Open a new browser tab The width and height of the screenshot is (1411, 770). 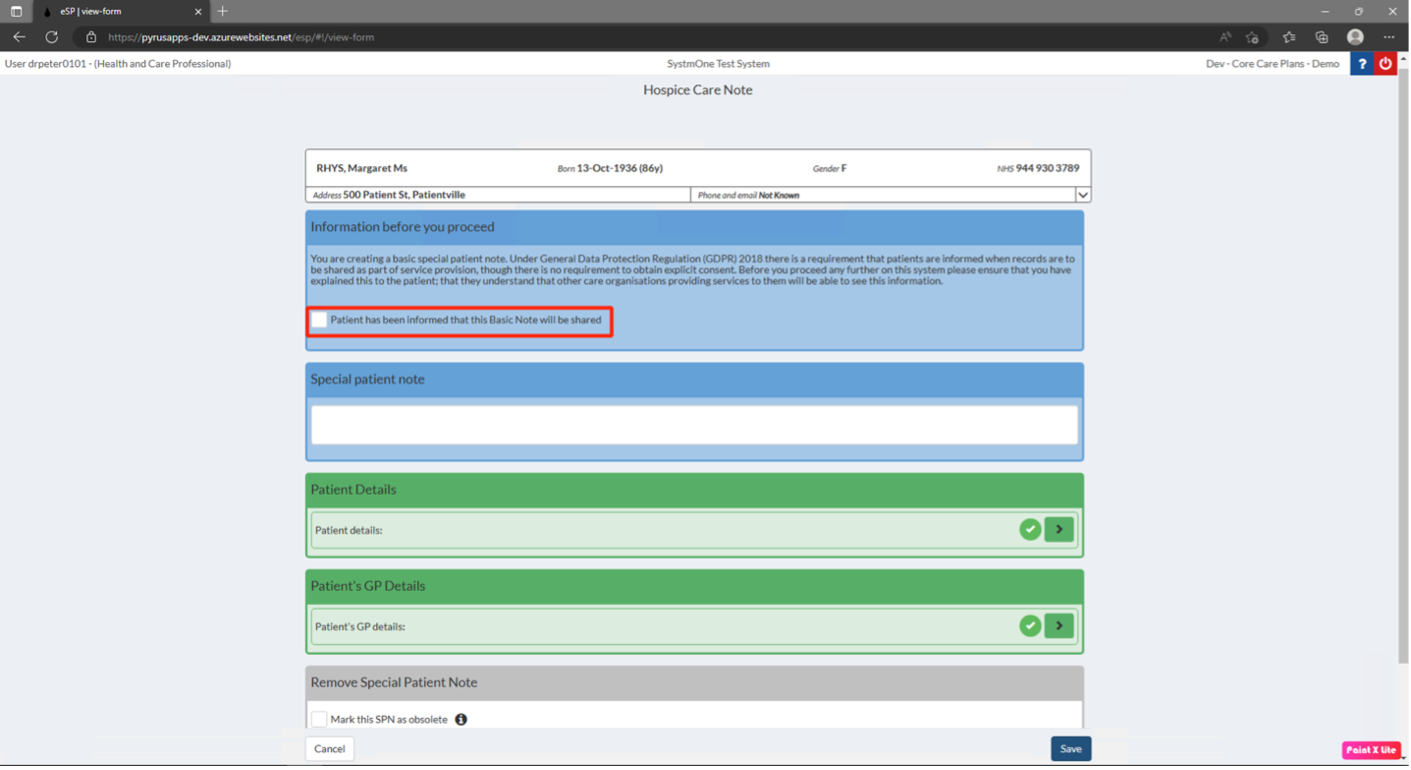click(223, 11)
